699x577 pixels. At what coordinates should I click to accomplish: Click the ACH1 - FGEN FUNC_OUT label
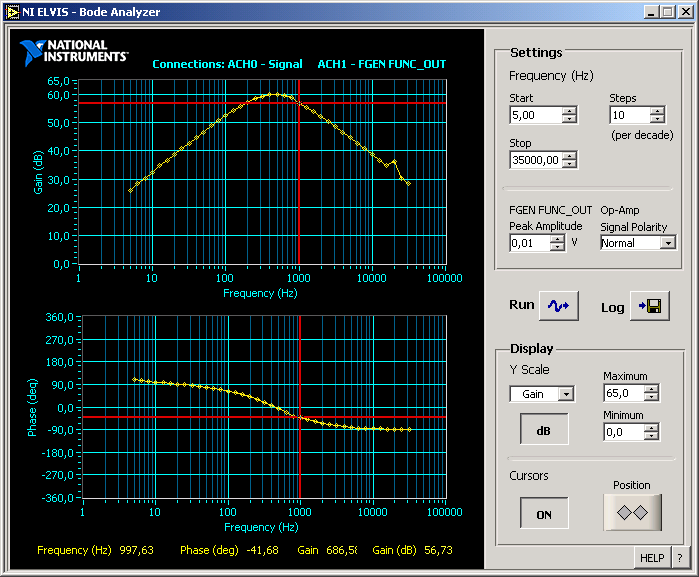click(x=382, y=64)
